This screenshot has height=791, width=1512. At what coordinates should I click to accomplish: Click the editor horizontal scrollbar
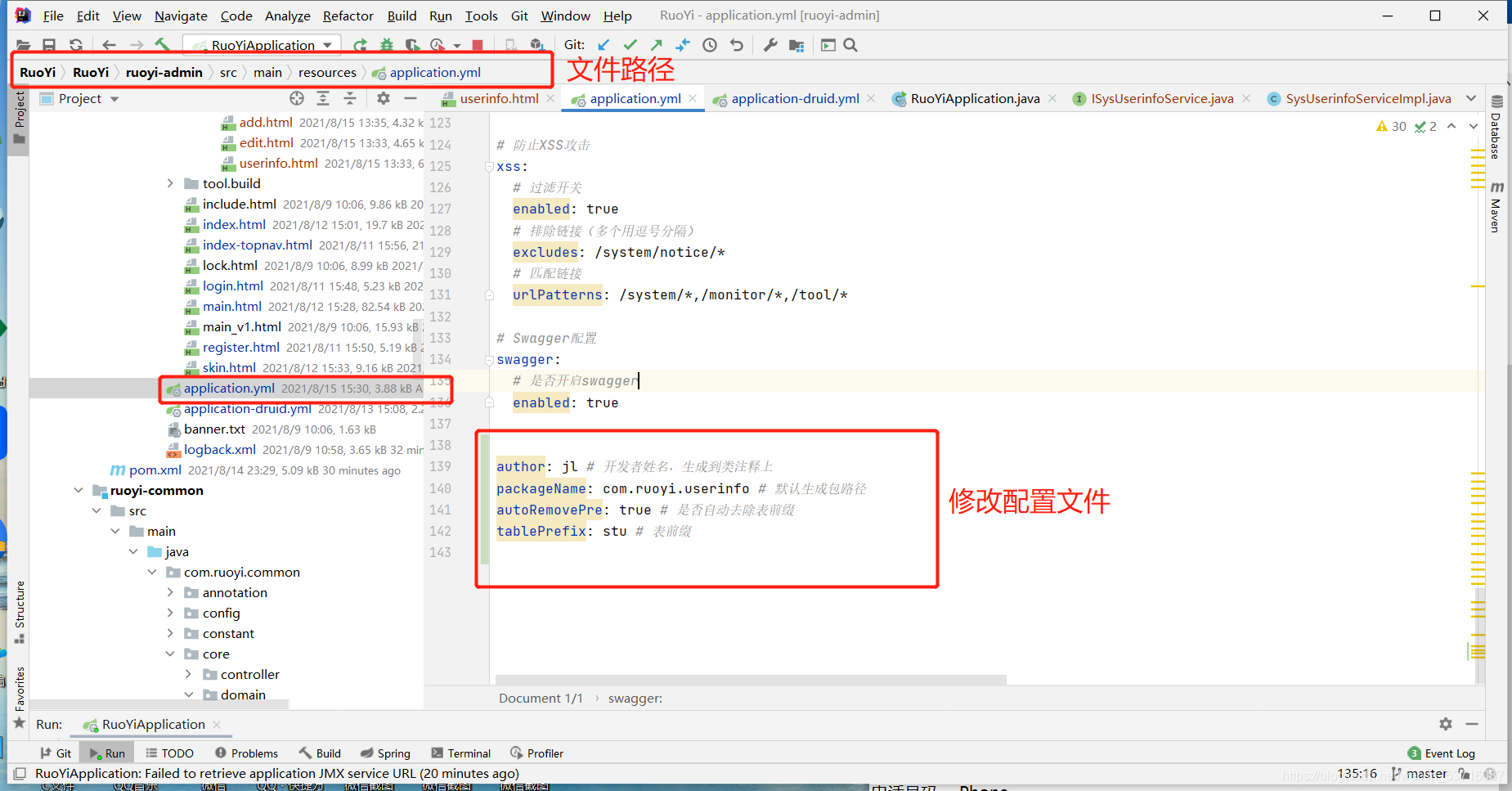click(751, 680)
